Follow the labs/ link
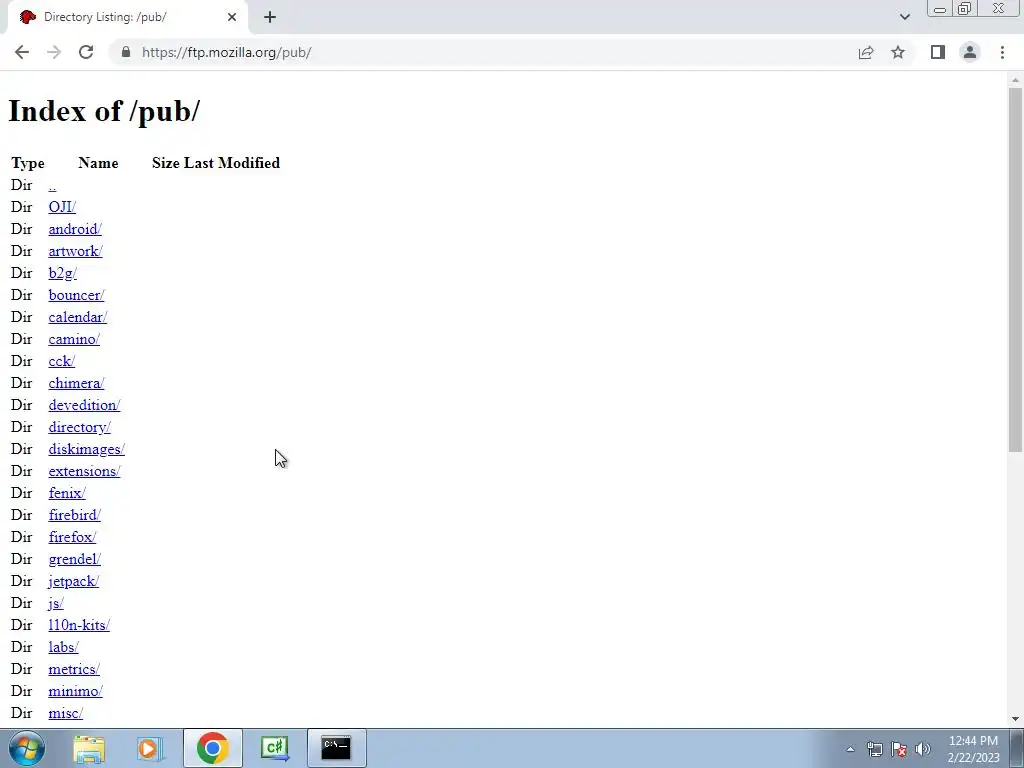Screen dimensions: 1024x768 (x=63, y=647)
